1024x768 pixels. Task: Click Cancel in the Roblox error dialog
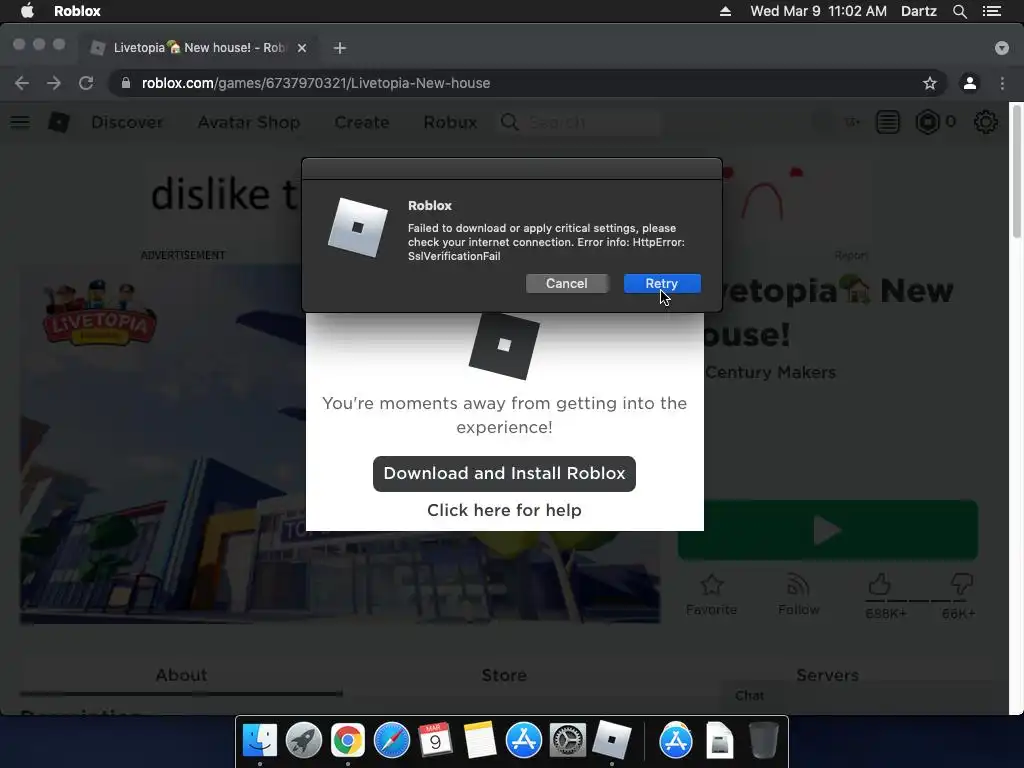566,283
